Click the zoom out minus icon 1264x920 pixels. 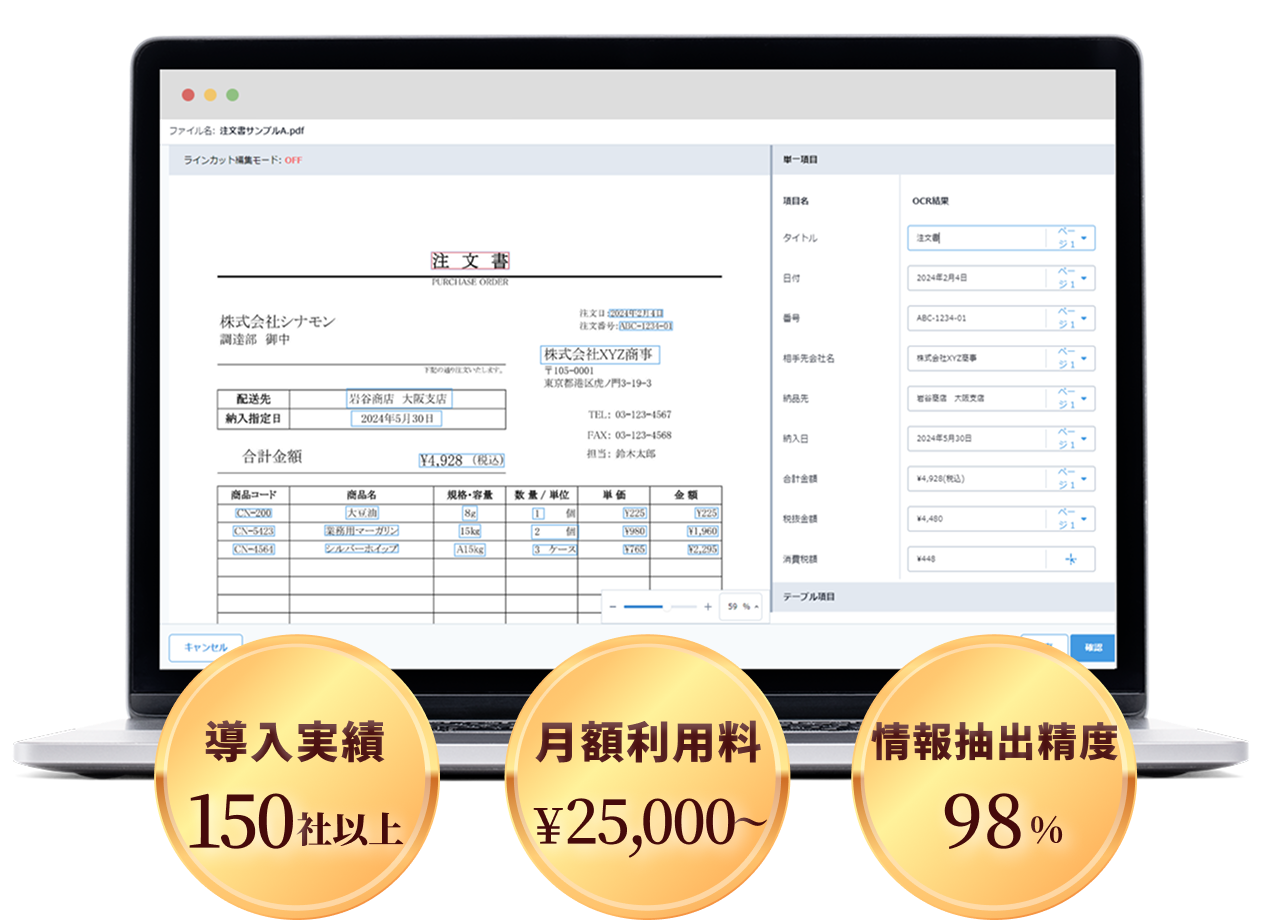[x=613, y=607]
